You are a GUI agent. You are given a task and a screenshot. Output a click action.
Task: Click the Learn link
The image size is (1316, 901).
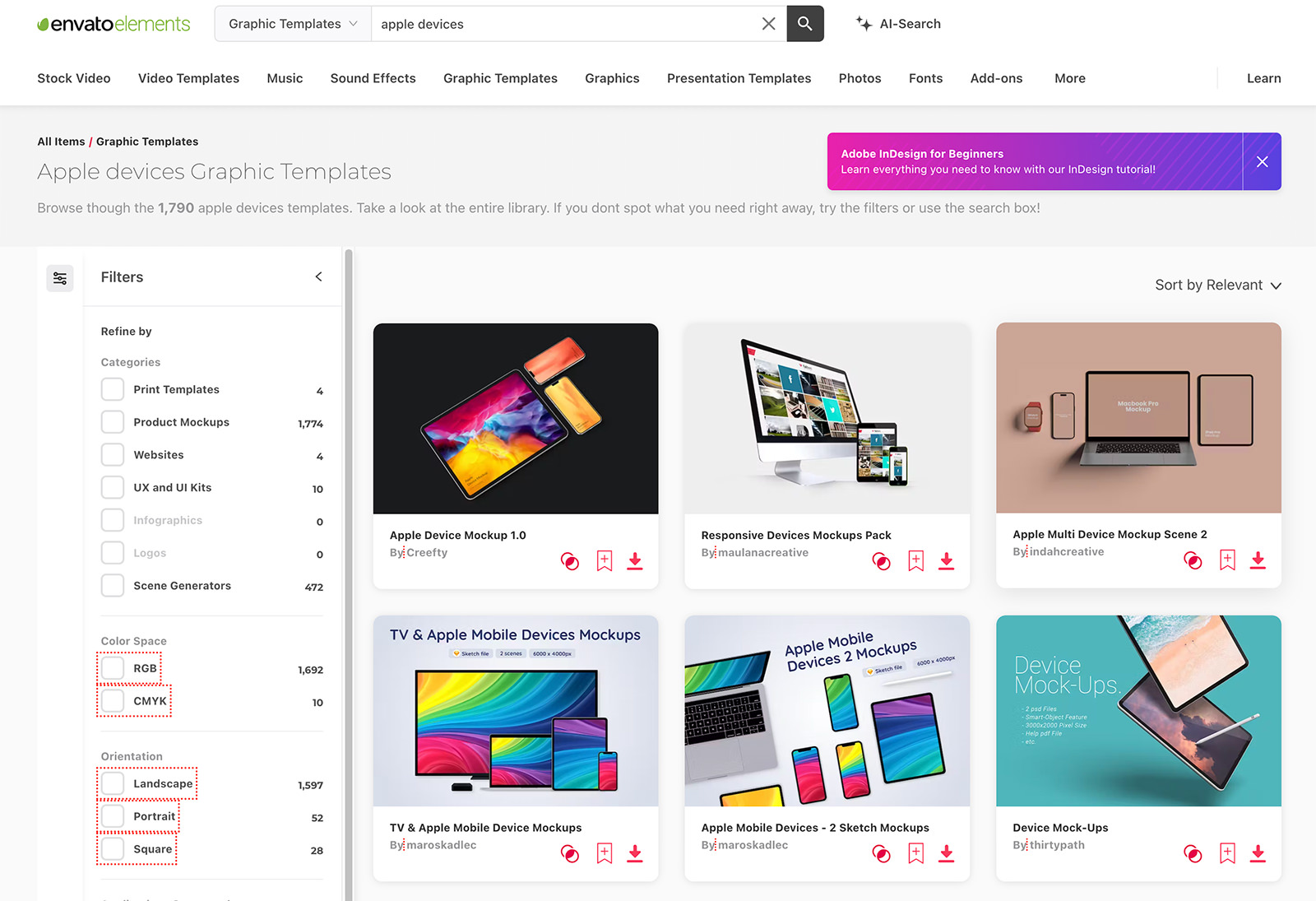[x=1263, y=78]
